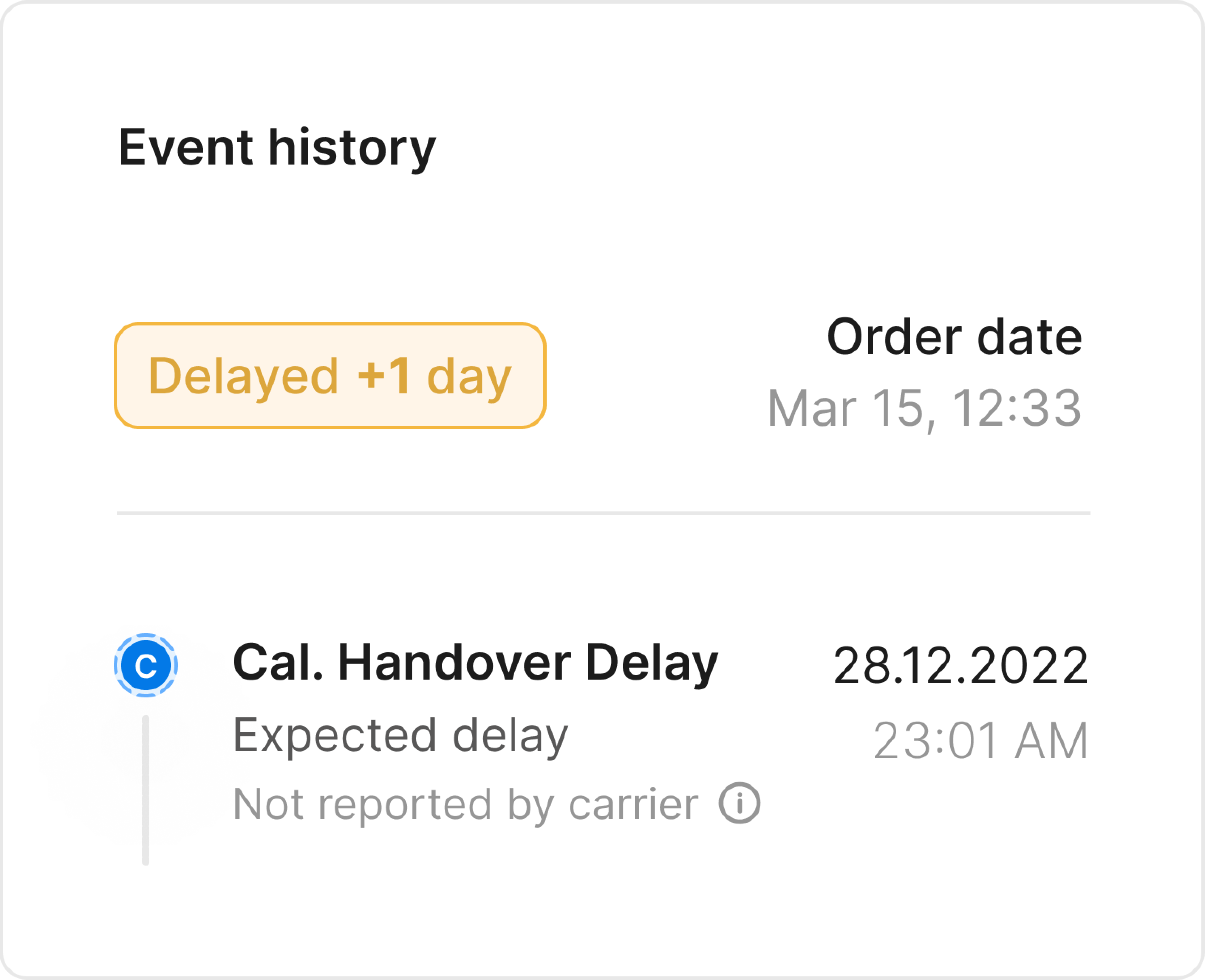Click the Not reported by carrier note
Image resolution: width=1205 pixels, height=980 pixels.
(465, 804)
